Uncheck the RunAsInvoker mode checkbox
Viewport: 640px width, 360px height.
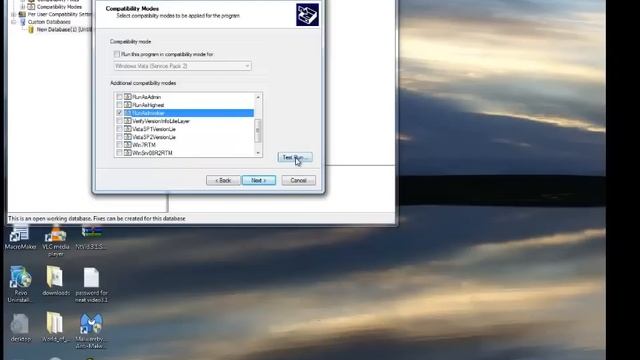point(119,113)
